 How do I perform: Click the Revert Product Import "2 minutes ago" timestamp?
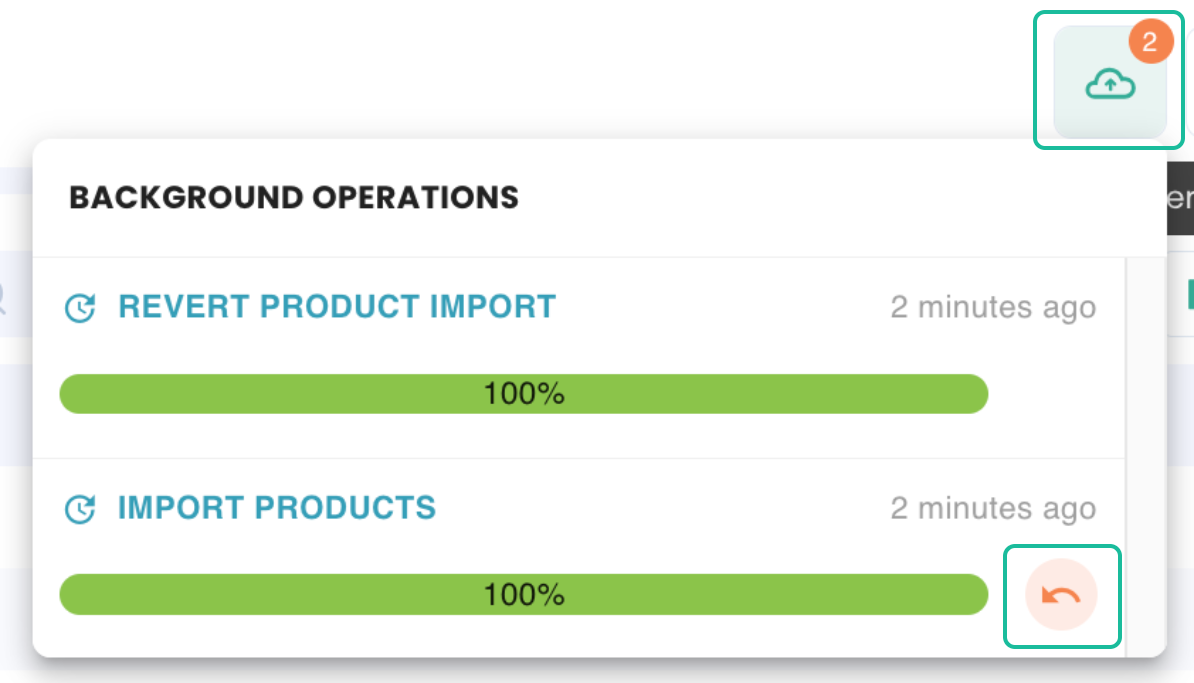coord(992,308)
